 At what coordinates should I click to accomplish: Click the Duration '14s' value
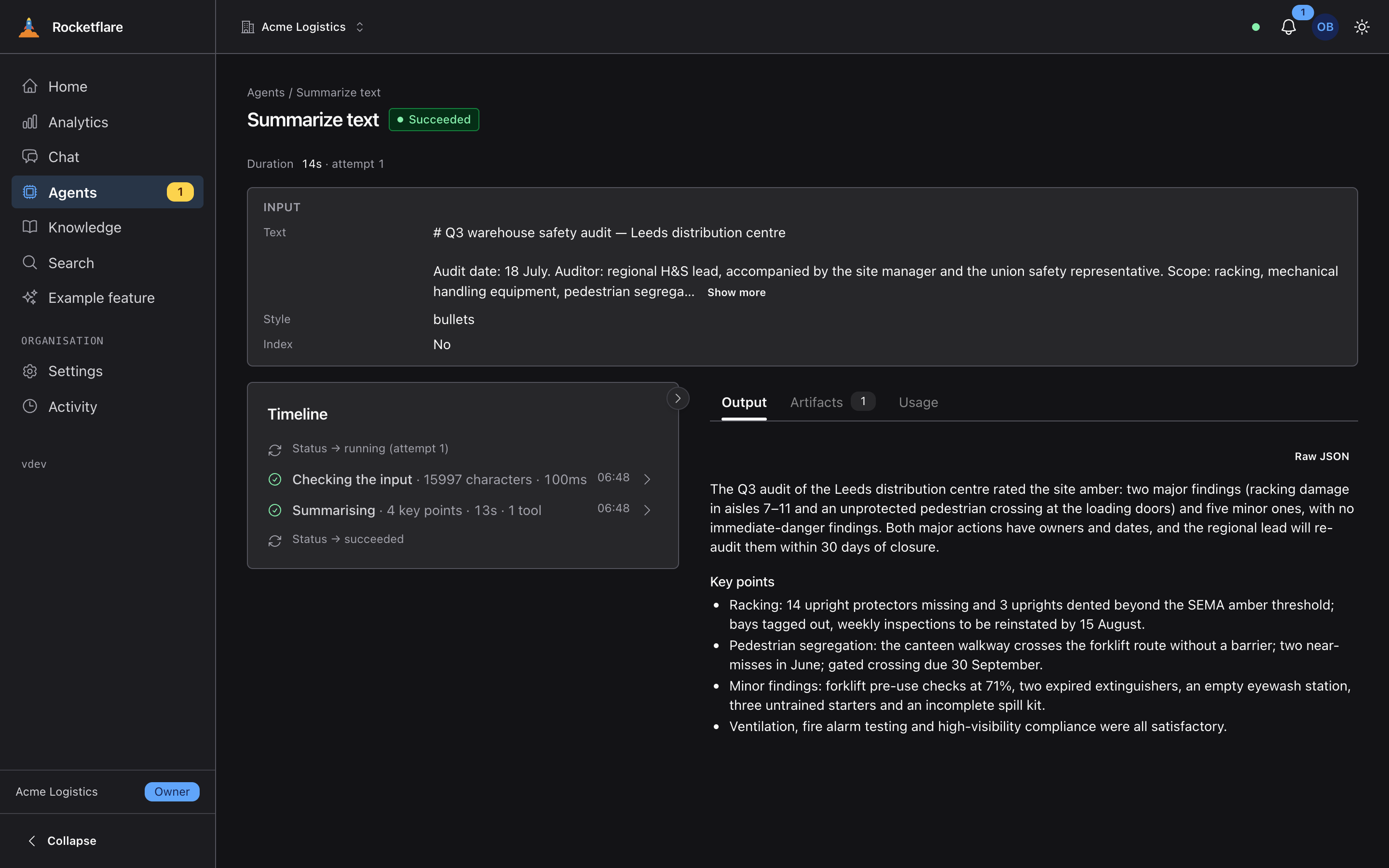coord(312,163)
